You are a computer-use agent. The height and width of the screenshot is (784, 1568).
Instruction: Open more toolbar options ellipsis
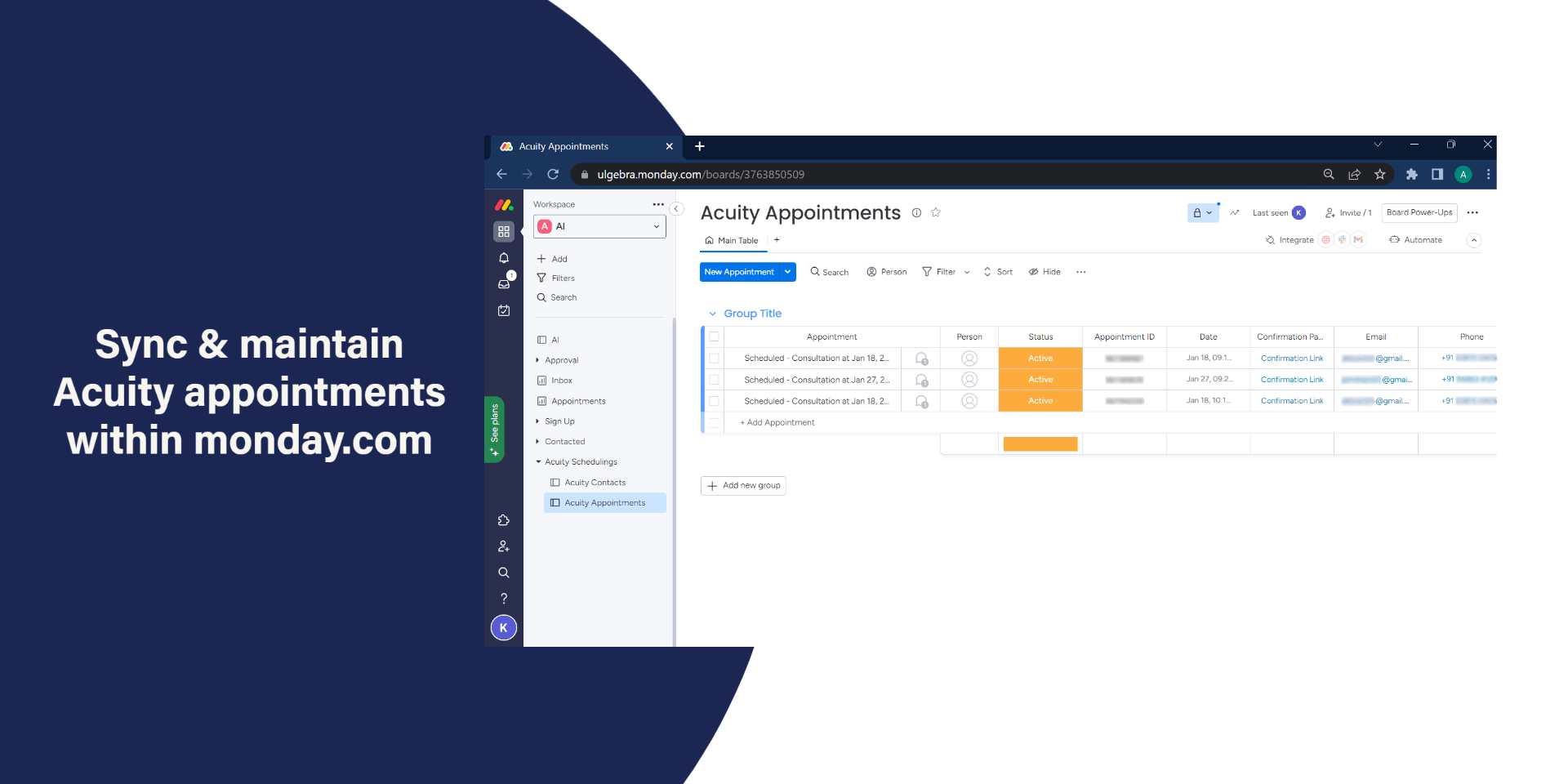click(x=1081, y=272)
